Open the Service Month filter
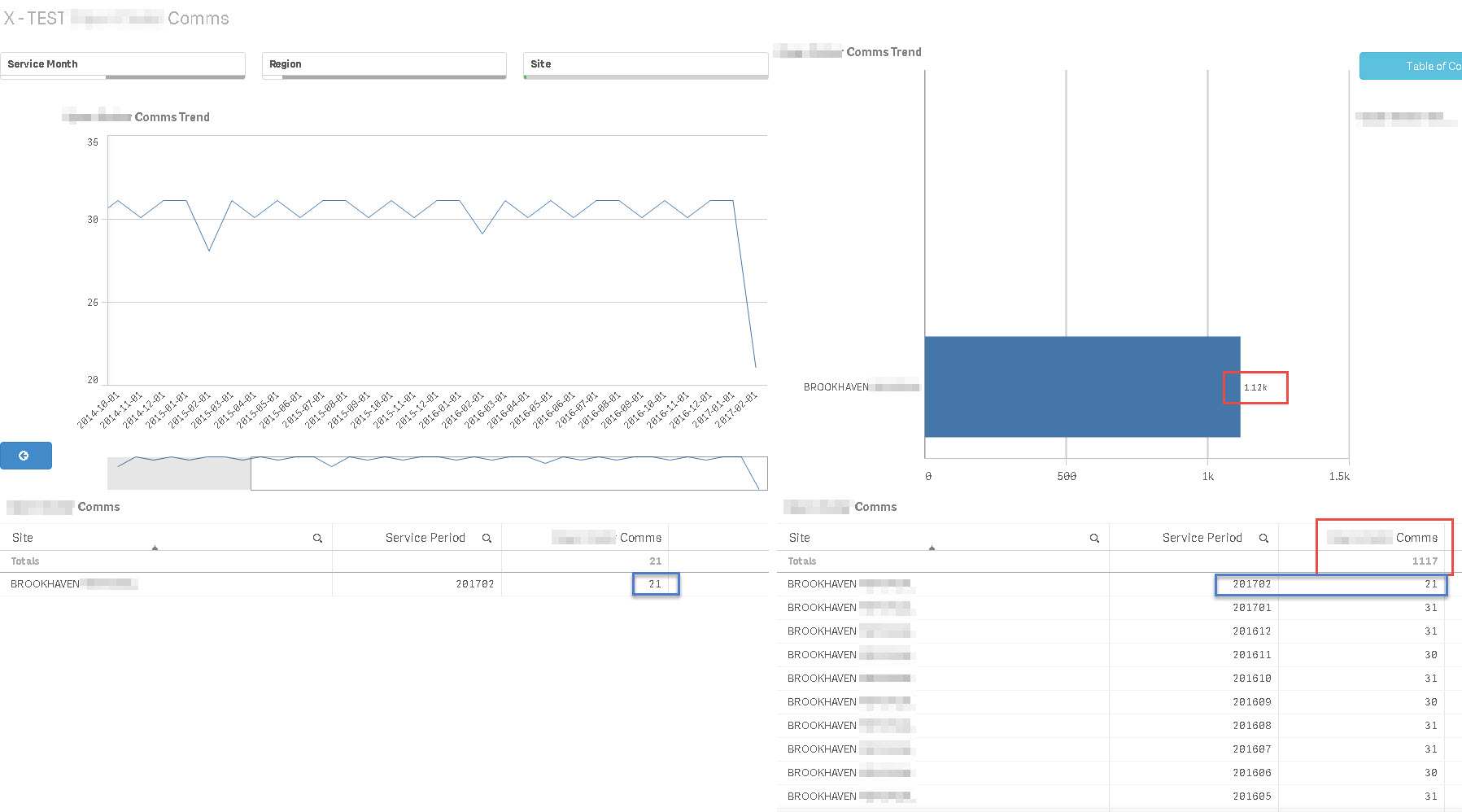Image resolution: width=1462 pixels, height=812 pixels. click(123, 65)
